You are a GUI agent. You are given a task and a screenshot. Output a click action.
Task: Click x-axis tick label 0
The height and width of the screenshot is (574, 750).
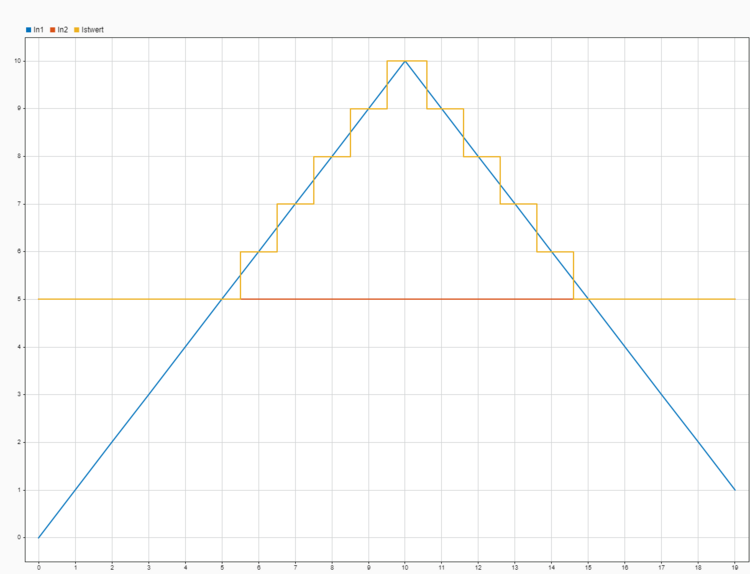point(39,568)
